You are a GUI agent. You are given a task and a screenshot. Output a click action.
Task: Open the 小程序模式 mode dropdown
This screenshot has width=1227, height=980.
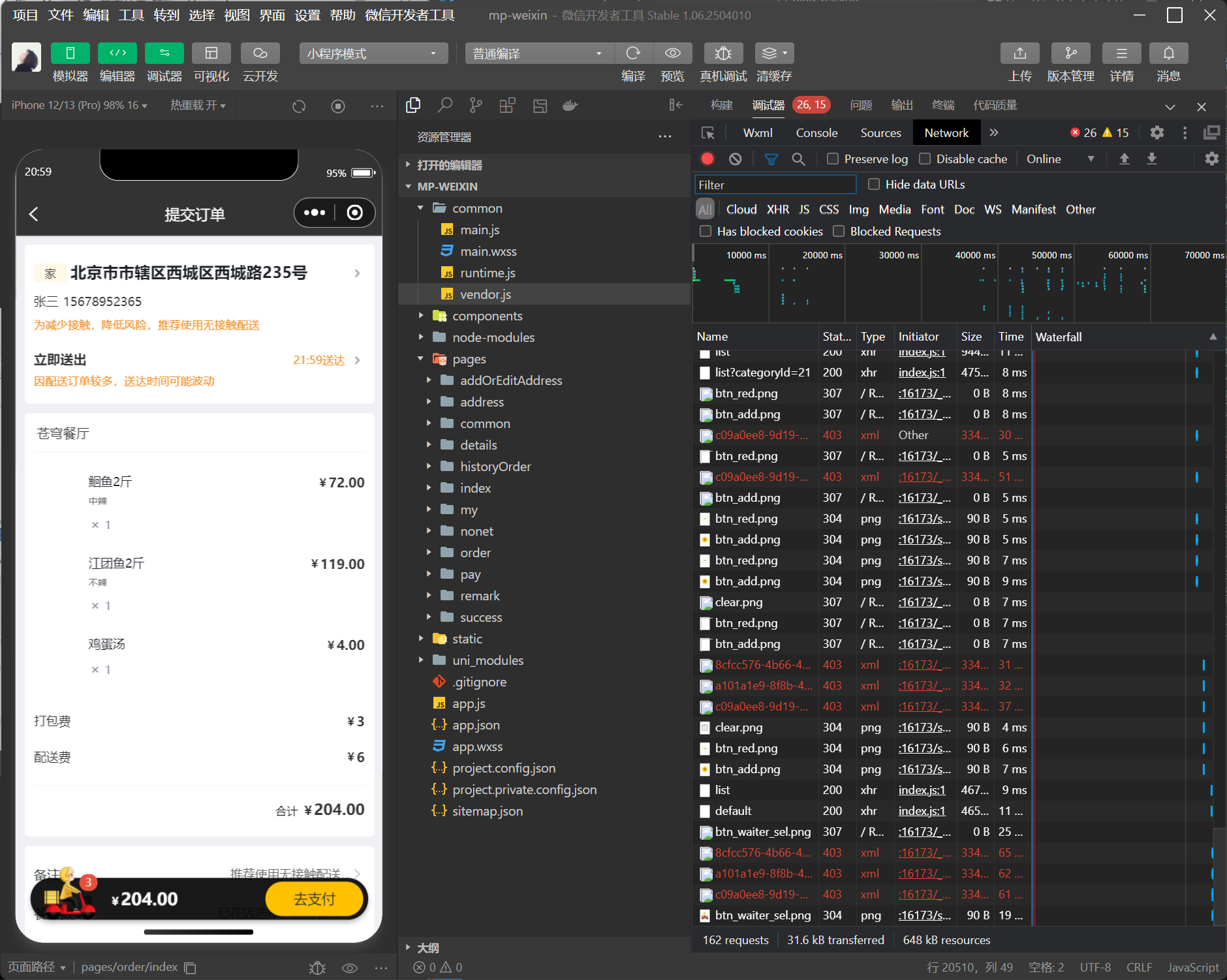[373, 54]
